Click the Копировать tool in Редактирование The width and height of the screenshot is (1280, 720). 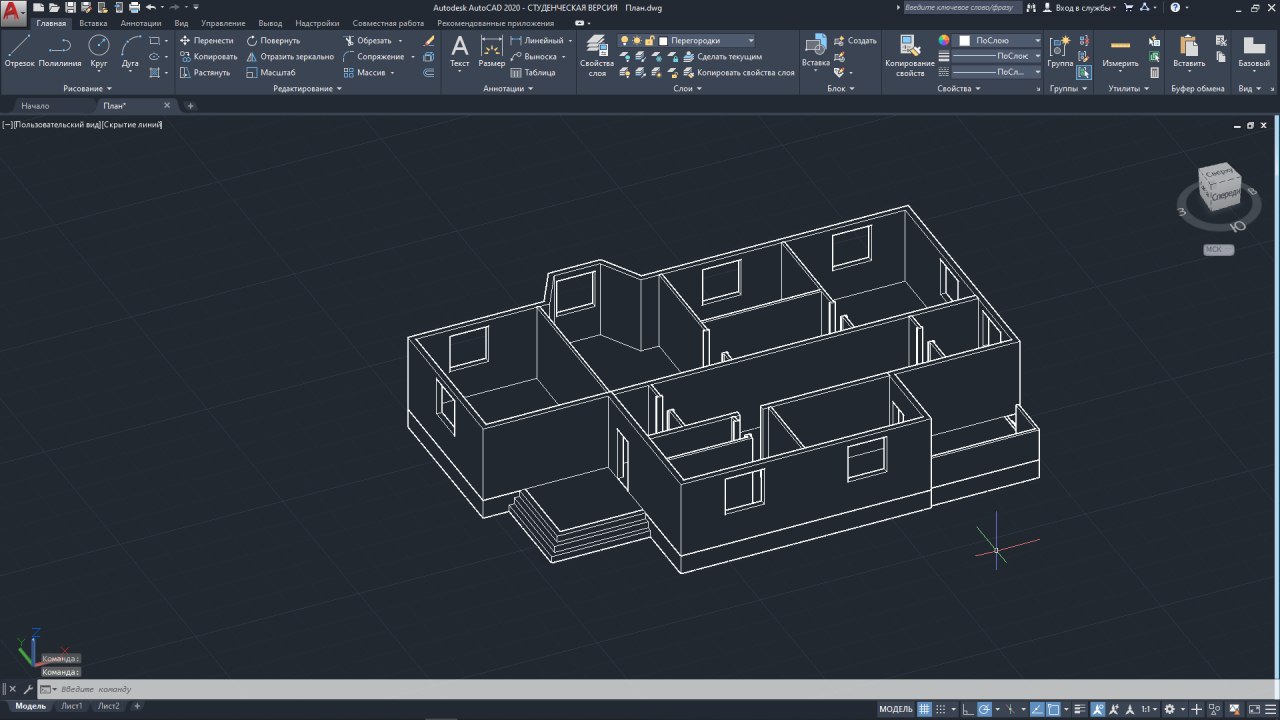pos(208,57)
